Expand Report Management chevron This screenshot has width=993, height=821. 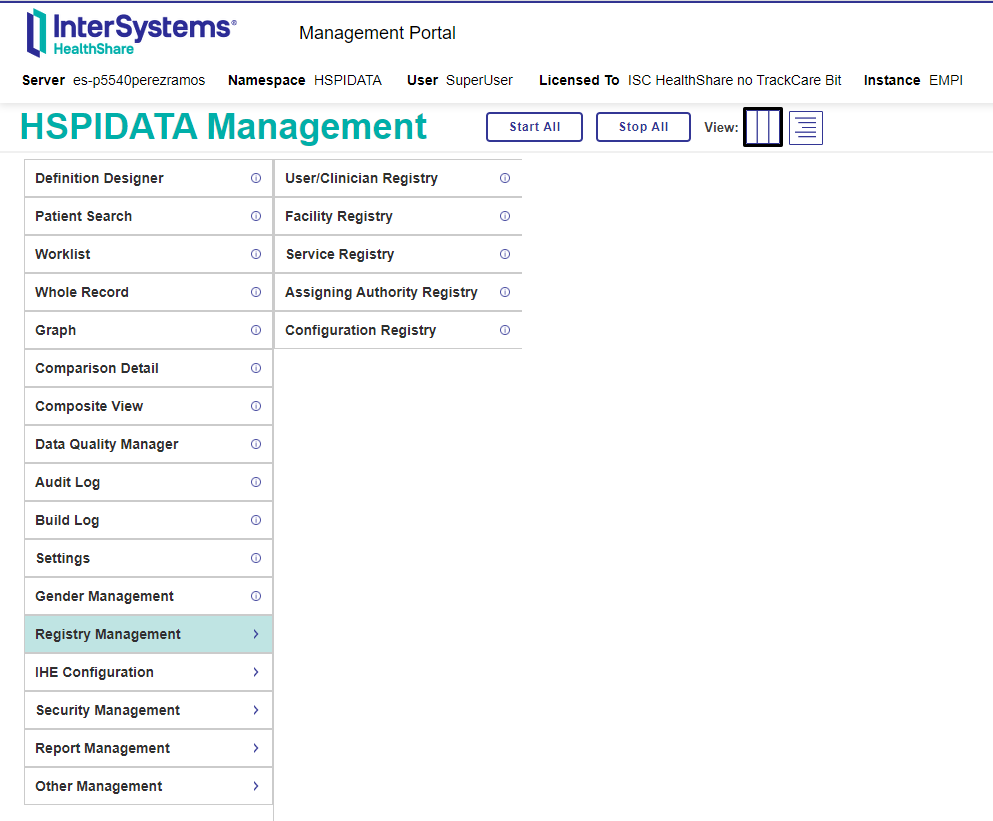[256, 748]
